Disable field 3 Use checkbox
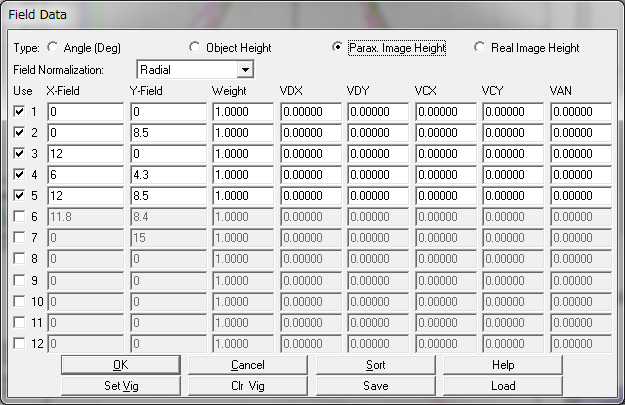This screenshot has height=405, width=625. 19,153
